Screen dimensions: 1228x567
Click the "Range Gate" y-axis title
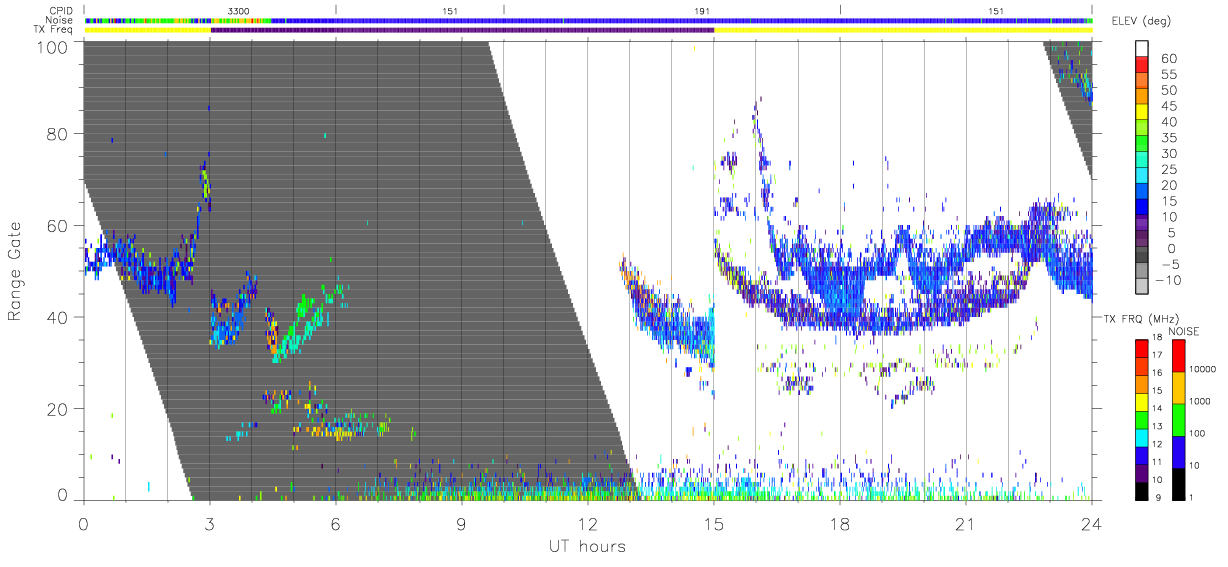(x=16, y=270)
